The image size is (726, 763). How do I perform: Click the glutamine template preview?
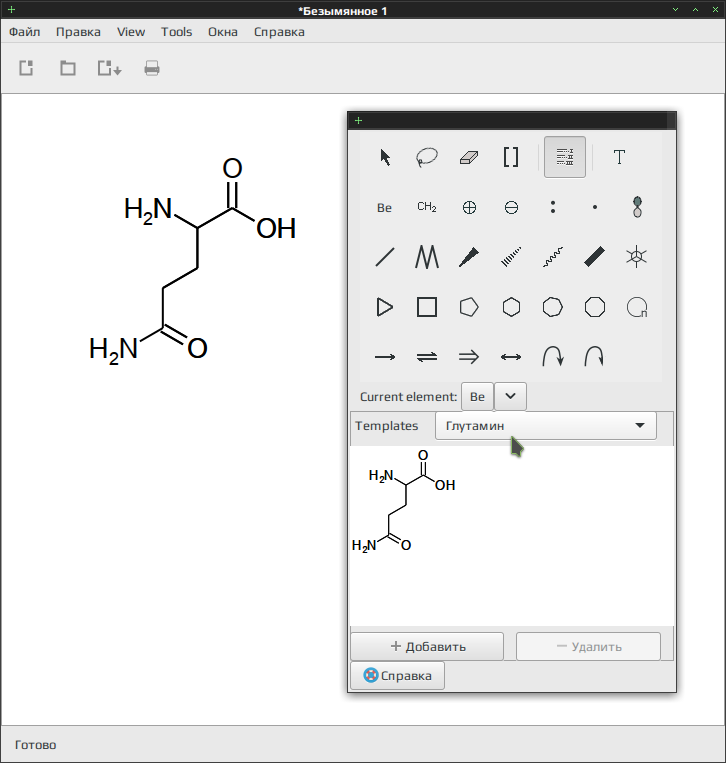pyautogui.click(x=404, y=502)
